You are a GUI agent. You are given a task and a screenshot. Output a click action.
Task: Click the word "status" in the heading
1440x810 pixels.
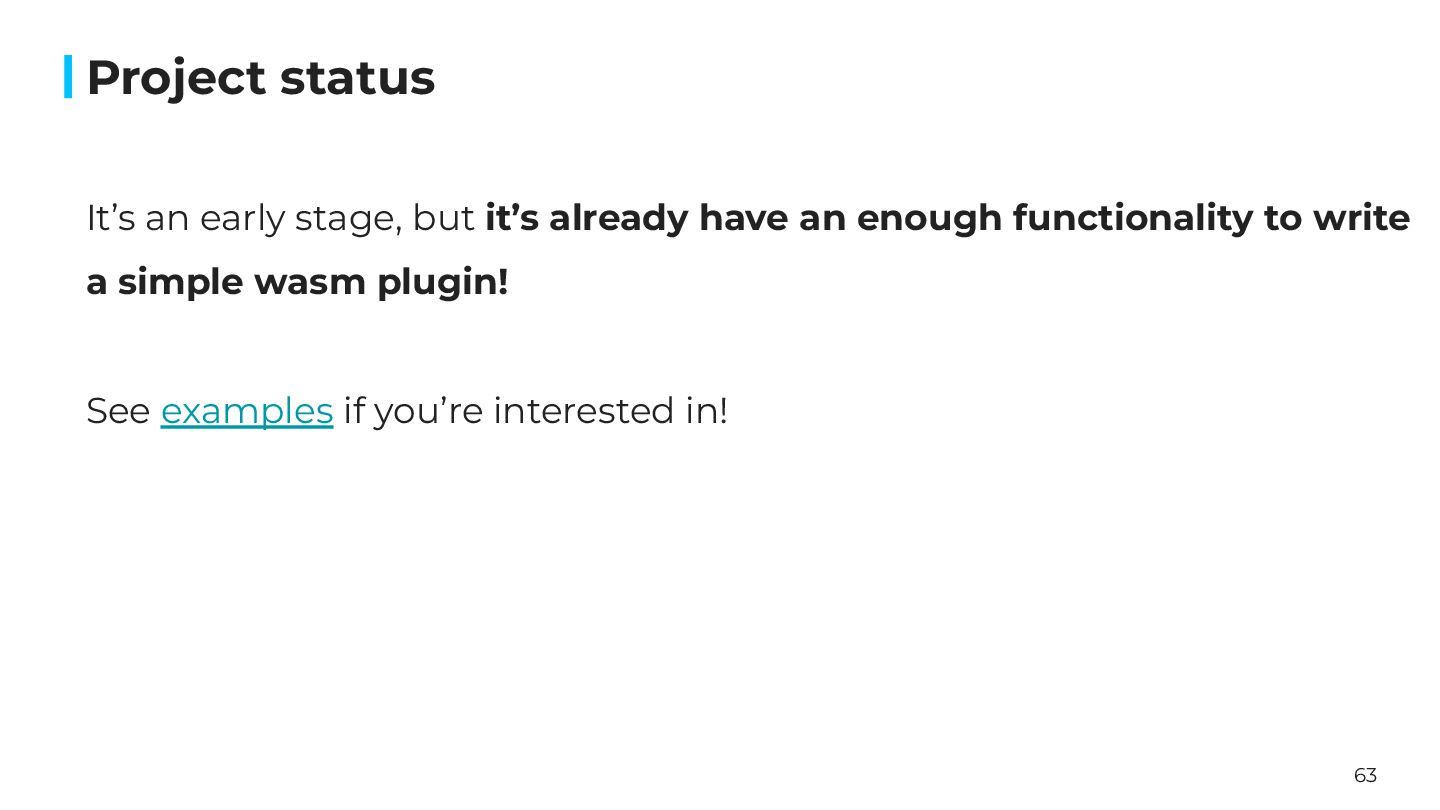[357, 78]
